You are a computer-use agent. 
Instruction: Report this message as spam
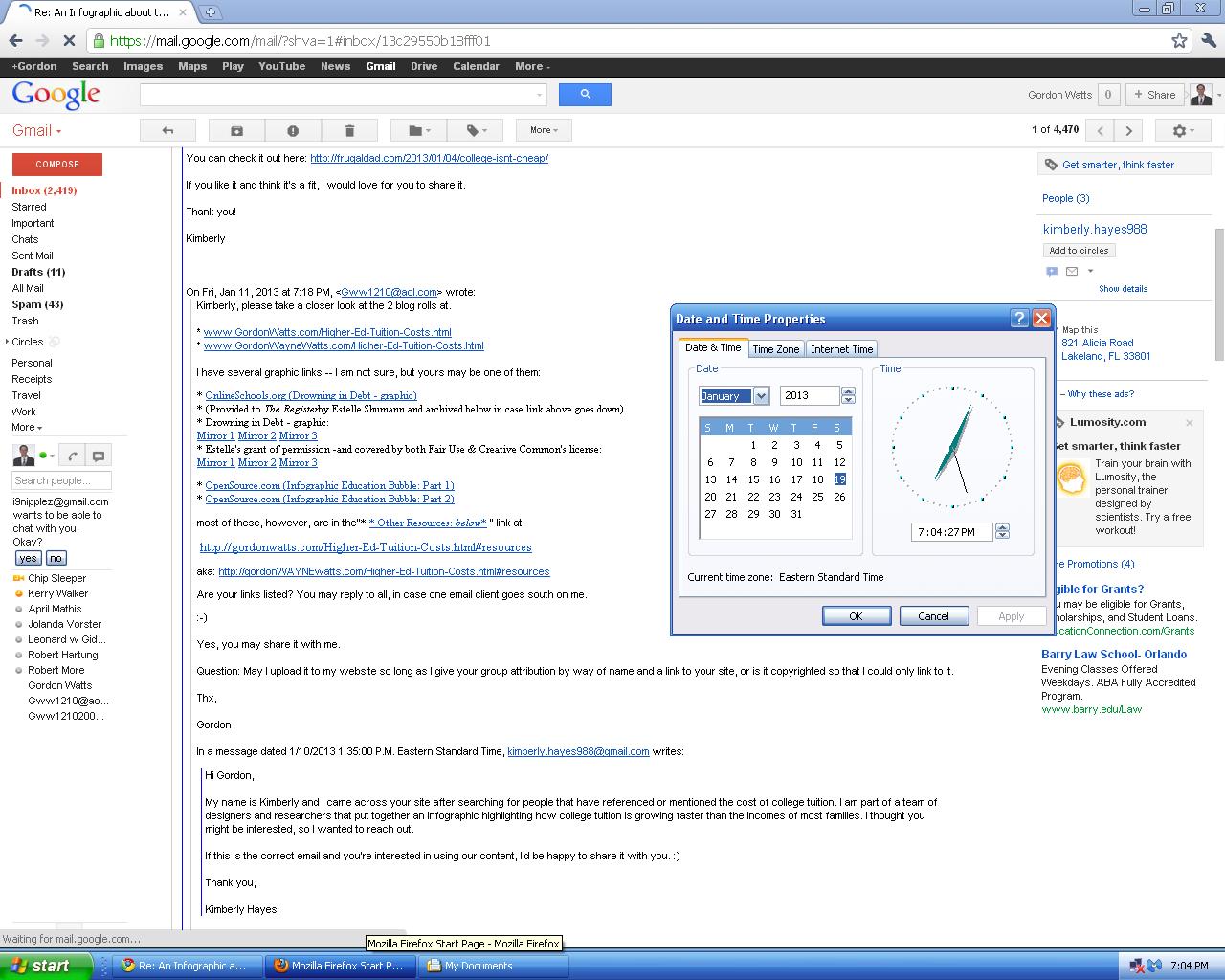point(293,130)
